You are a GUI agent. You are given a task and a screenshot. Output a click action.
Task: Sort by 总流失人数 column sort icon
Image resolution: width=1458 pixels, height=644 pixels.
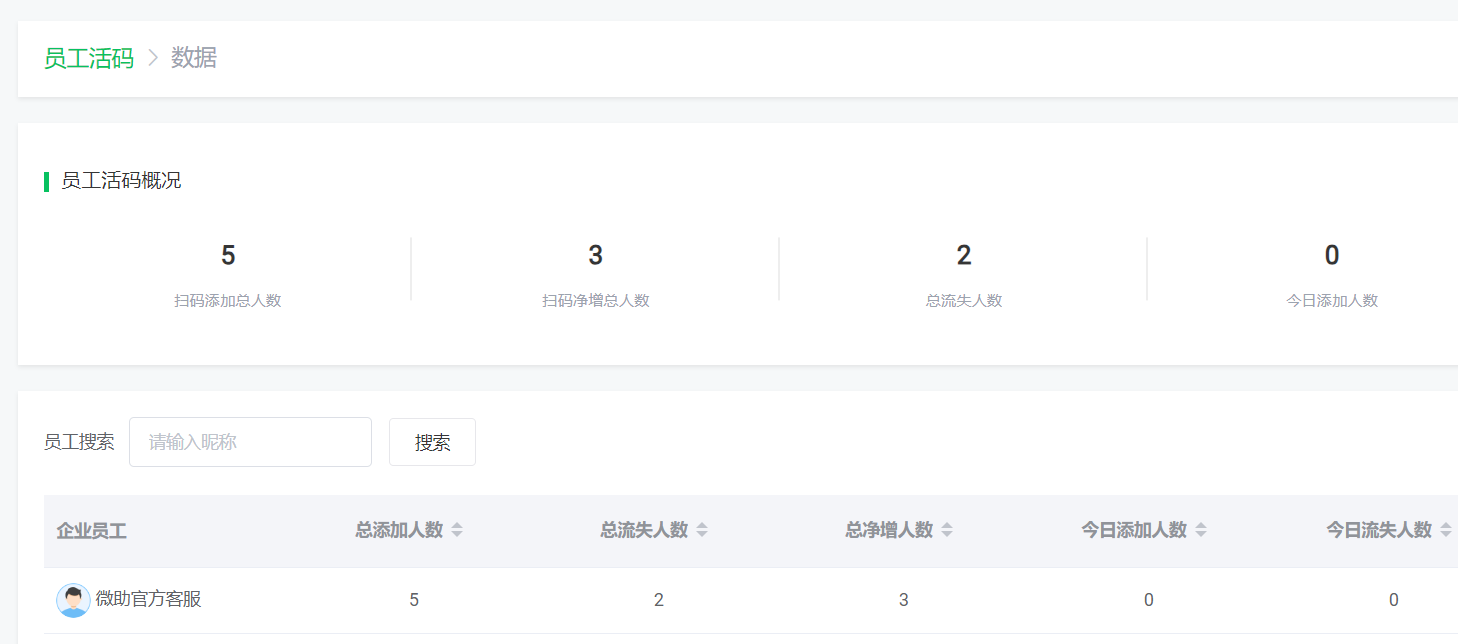[x=702, y=530]
